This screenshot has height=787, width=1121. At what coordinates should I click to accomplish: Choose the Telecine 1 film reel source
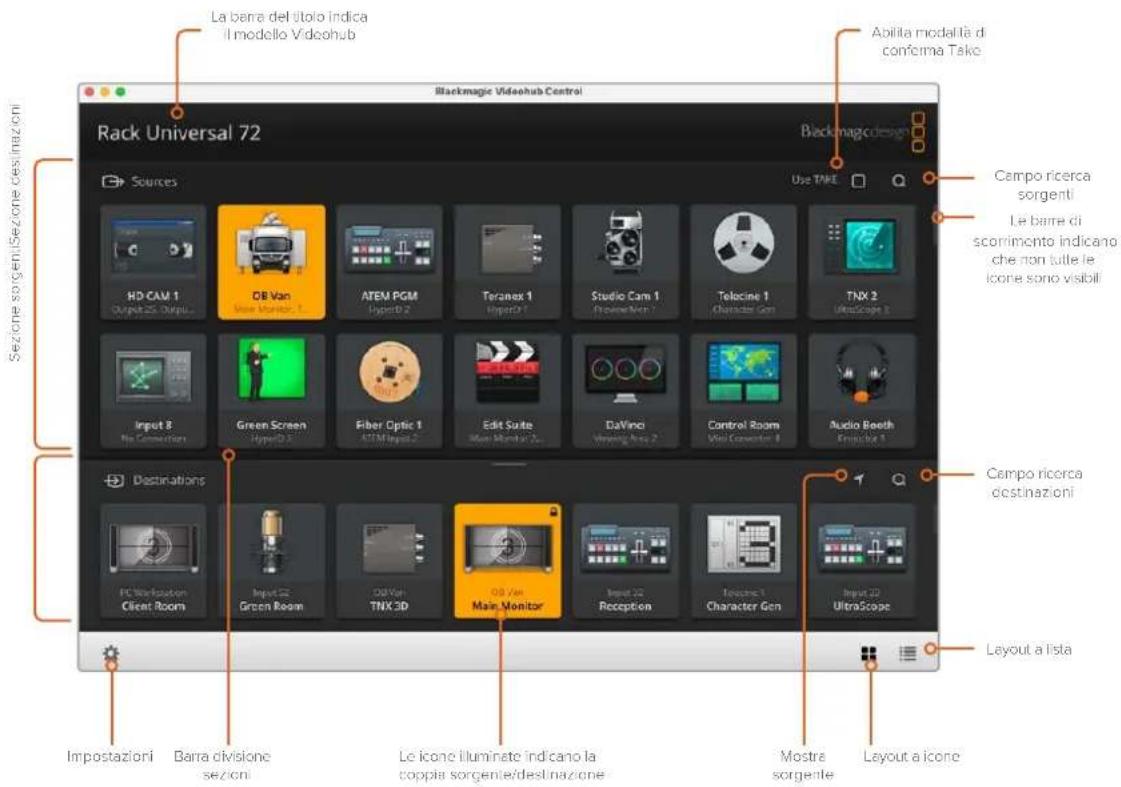tap(743, 262)
